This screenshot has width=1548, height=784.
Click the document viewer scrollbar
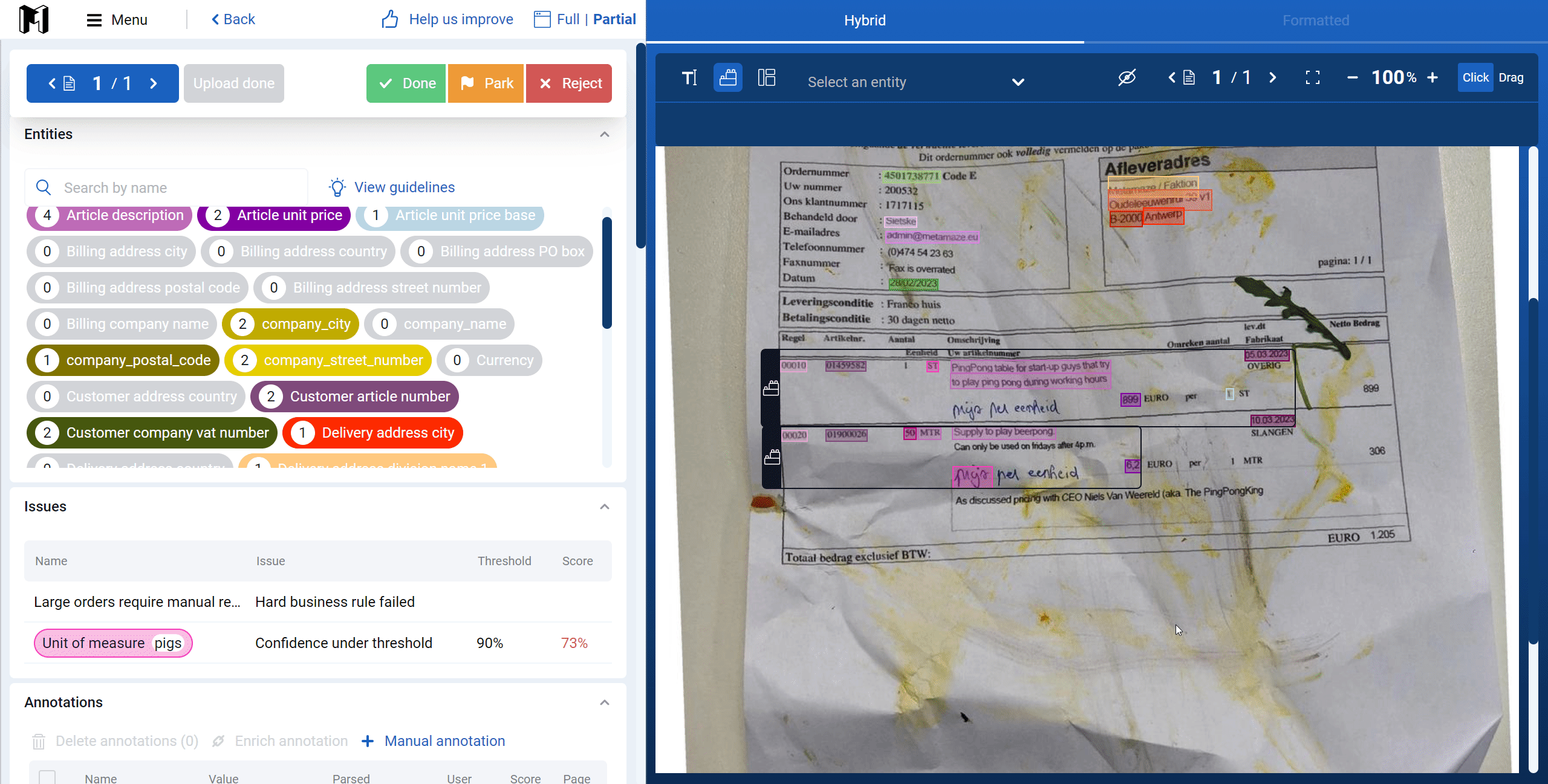(1533, 471)
